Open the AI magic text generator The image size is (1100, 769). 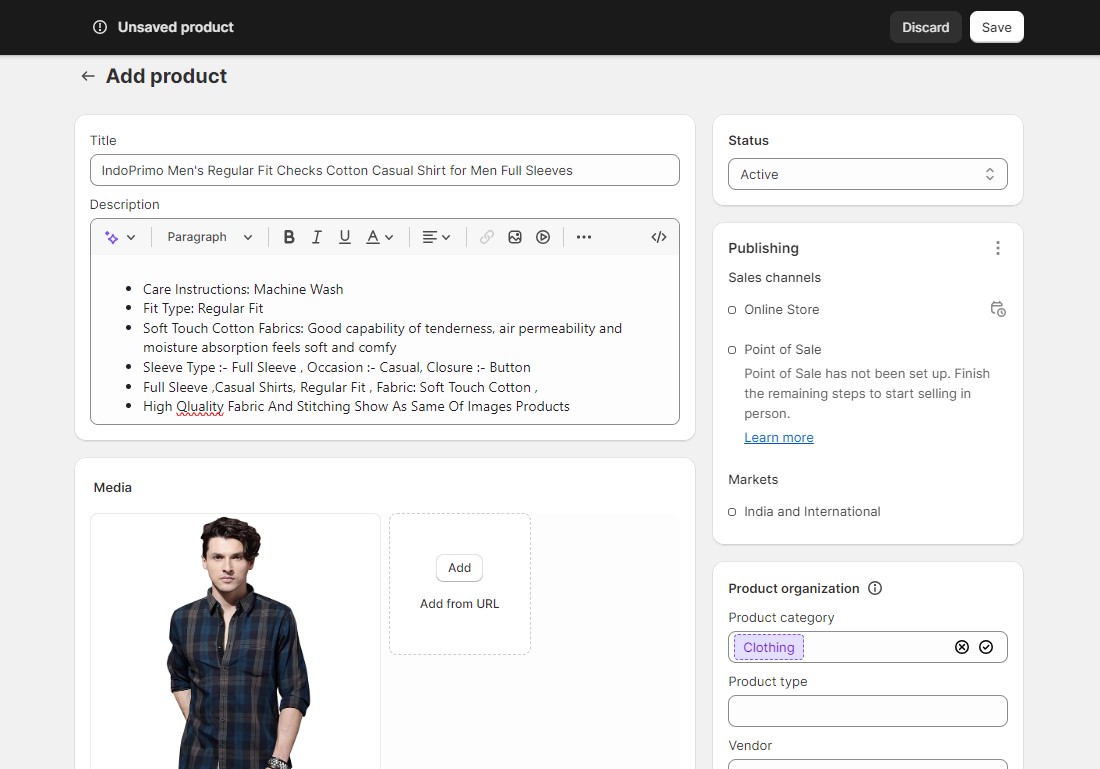pyautogui.click(x=119, y=237)
